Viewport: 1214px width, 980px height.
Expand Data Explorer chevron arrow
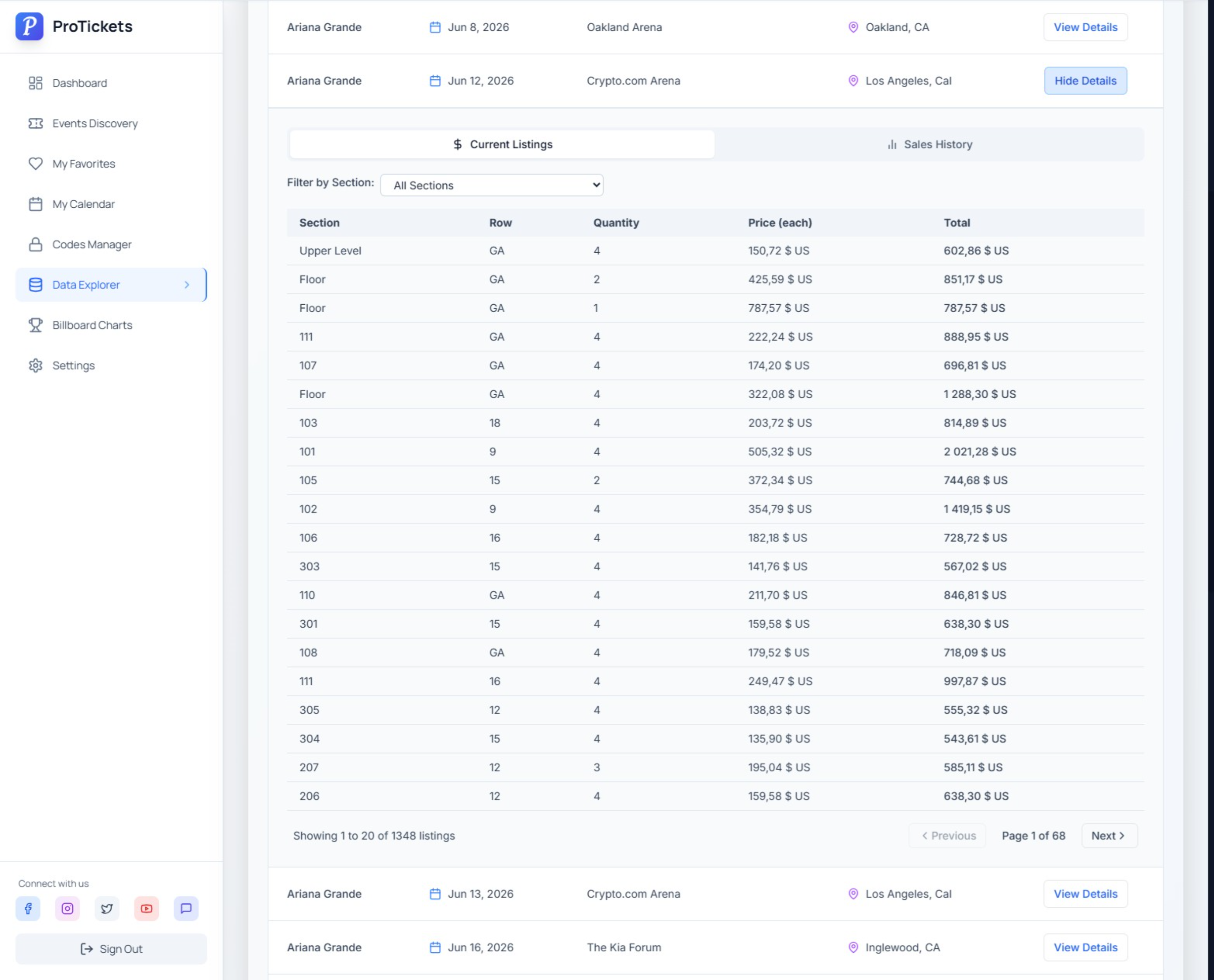[x=187, y=284]
